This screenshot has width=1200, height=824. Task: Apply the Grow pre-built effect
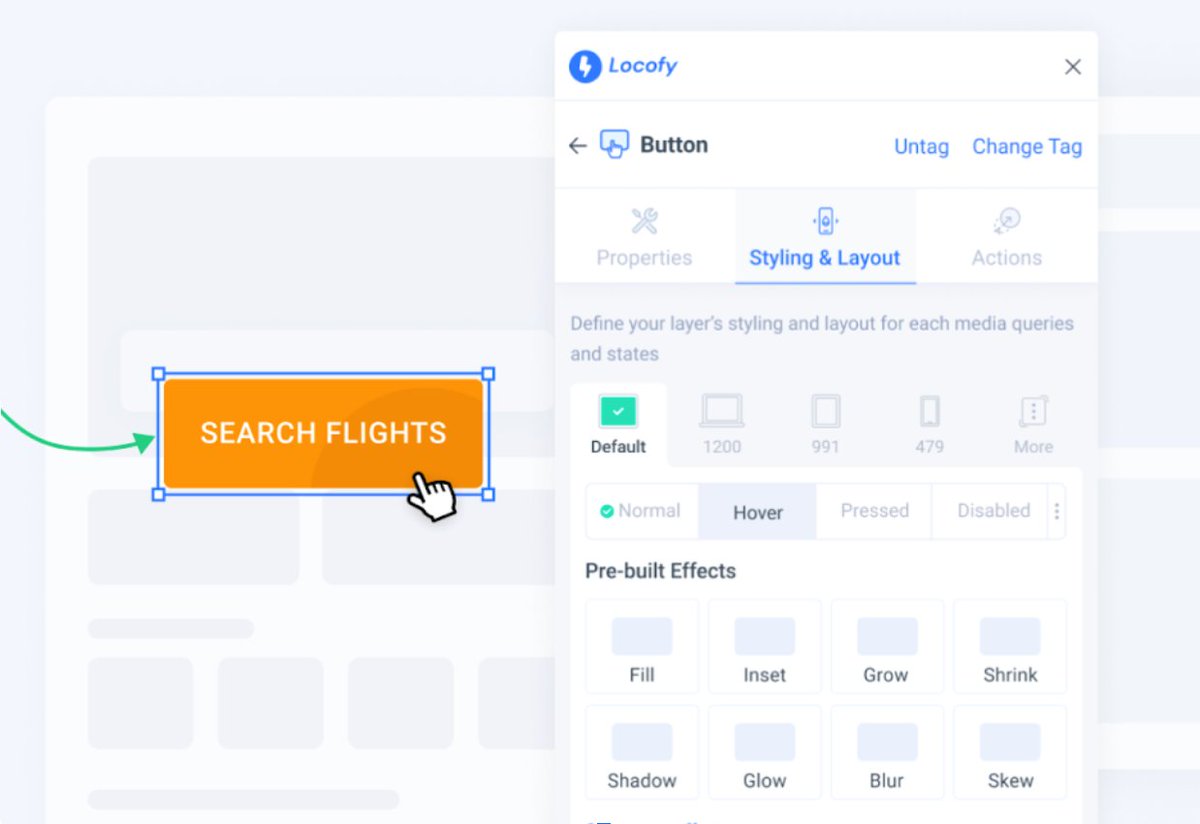coord(886,646)
